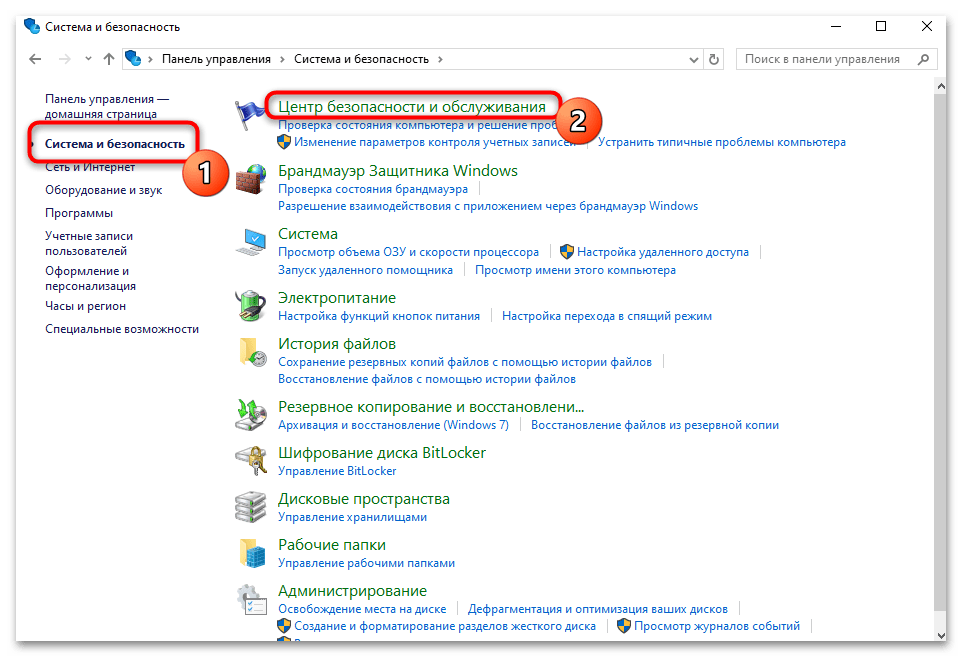Open the 'Система' heading link
The width and height of the screenshot is (962, 657).
click(308, 234)
